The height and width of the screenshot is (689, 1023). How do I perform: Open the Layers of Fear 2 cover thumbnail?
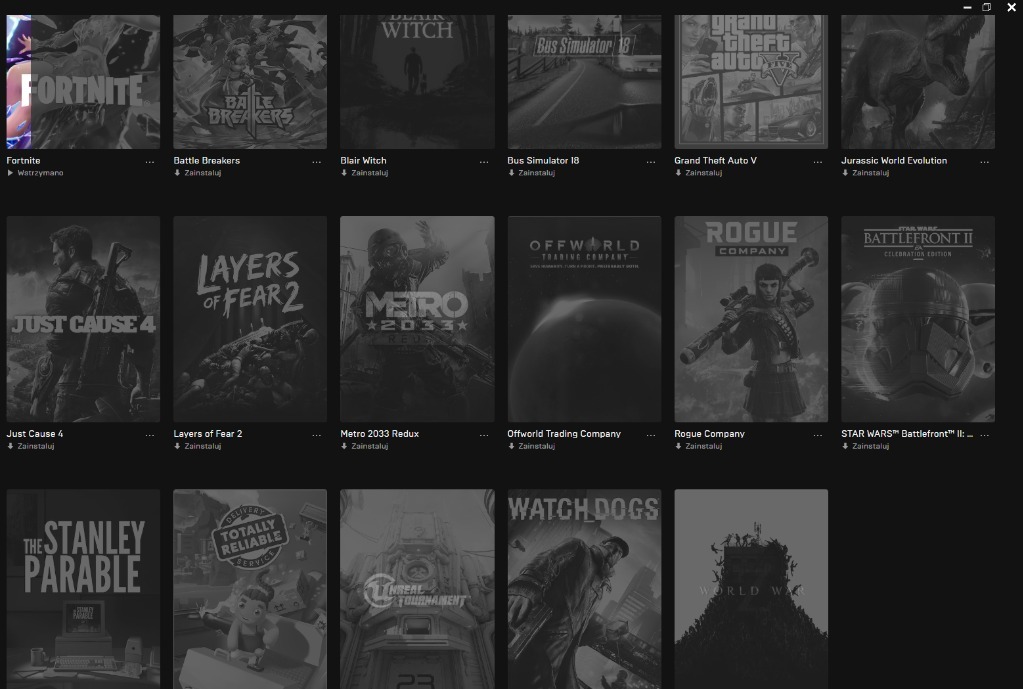tap(250, 319)
